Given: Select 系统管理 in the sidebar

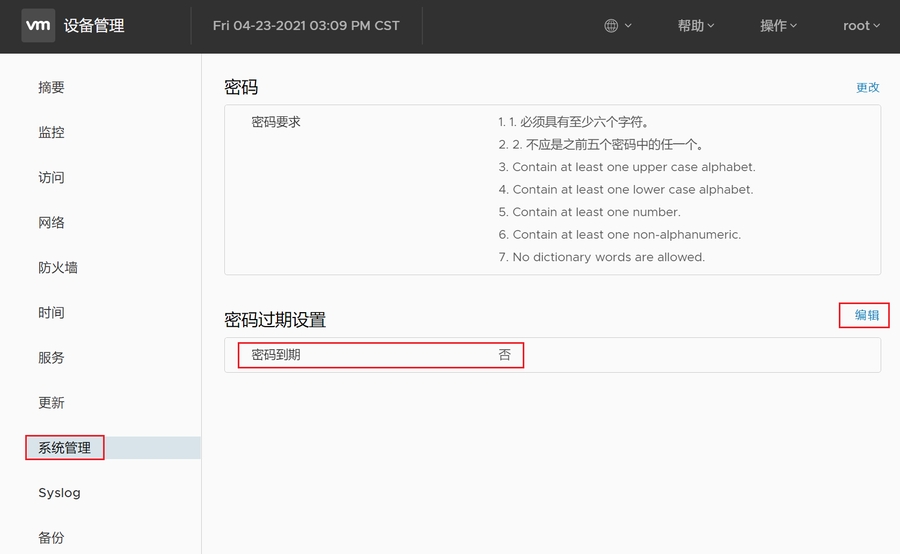Looking at the screenshot, I should (x=65, y=448).
